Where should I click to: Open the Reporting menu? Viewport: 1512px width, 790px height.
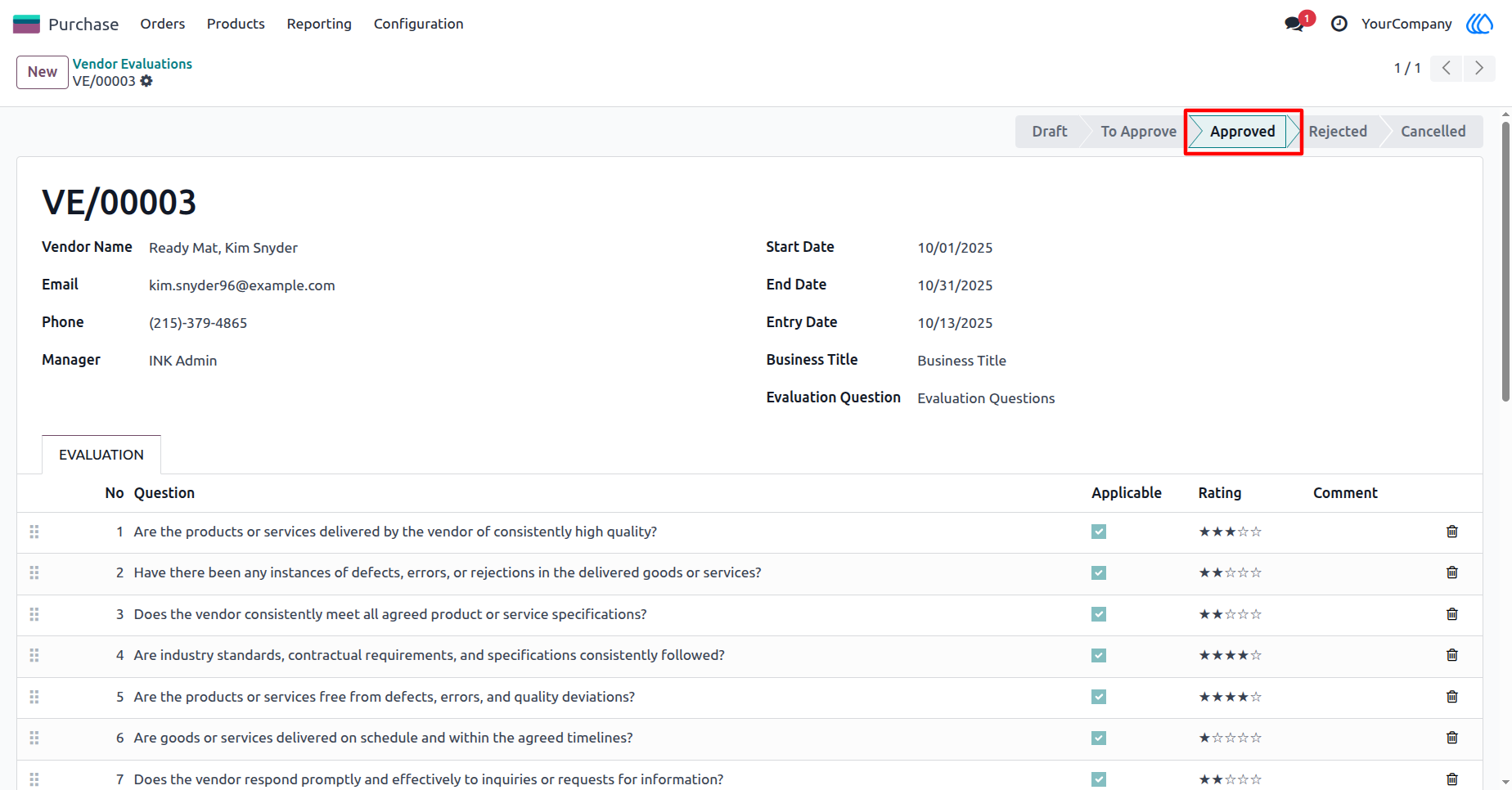click(319, 24)
